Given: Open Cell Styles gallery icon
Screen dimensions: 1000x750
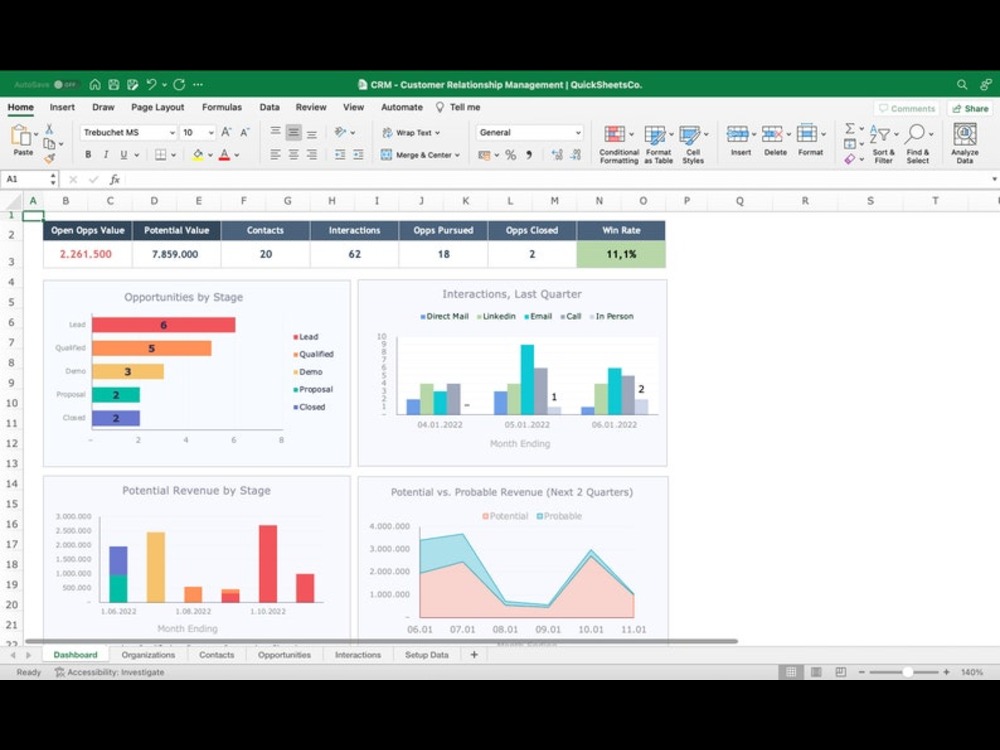Looking at the screenshot, I should pyautogui.click(x=689, y=135).
